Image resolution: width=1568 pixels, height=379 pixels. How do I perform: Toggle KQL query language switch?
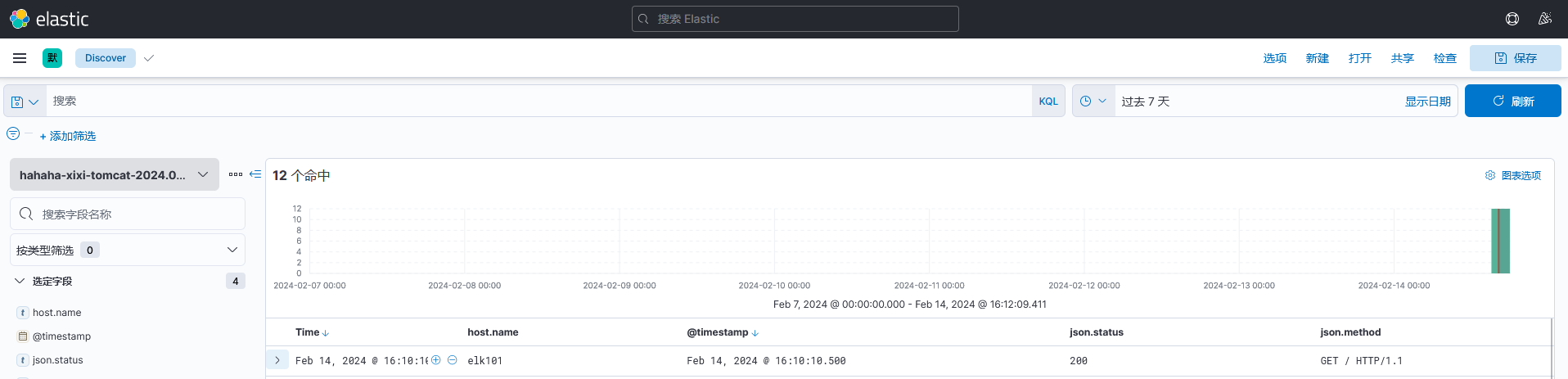point(1048,102)
